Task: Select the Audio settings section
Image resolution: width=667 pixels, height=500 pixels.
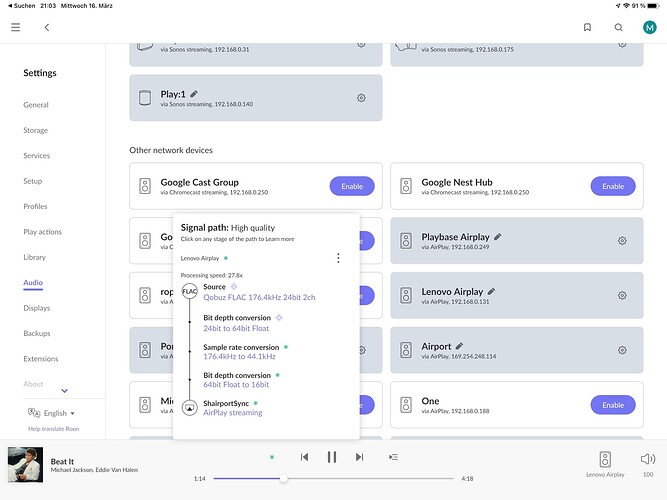Action: point(33,283)
